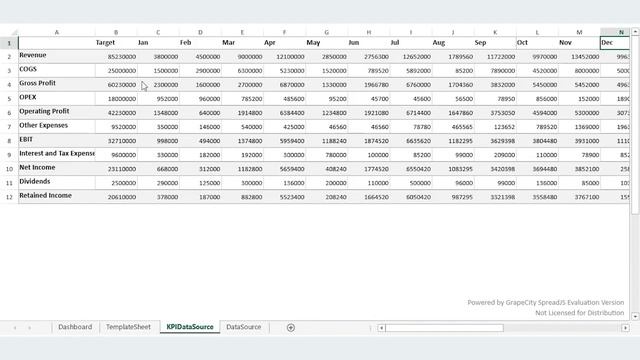Select the Net Income row label
The height and width of the screenshot is (360, 640).
coord(57,169)
